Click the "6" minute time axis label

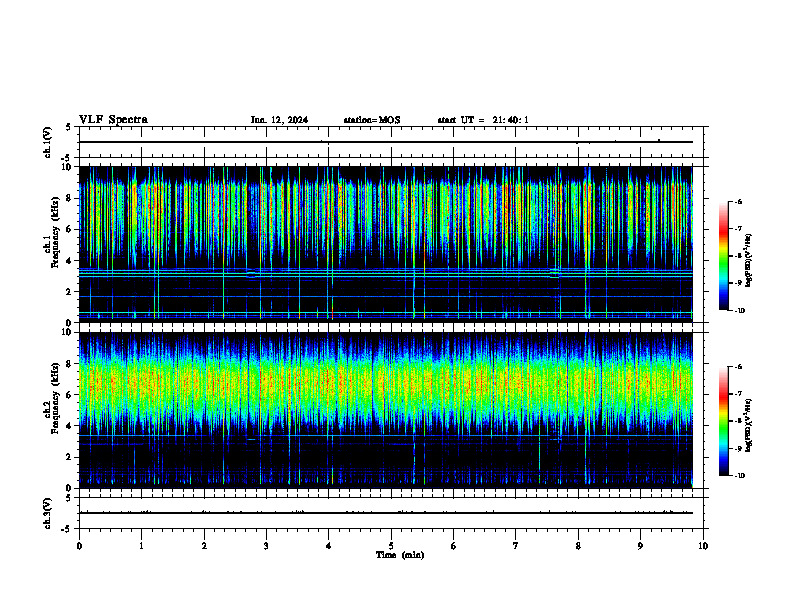(453, 546)
